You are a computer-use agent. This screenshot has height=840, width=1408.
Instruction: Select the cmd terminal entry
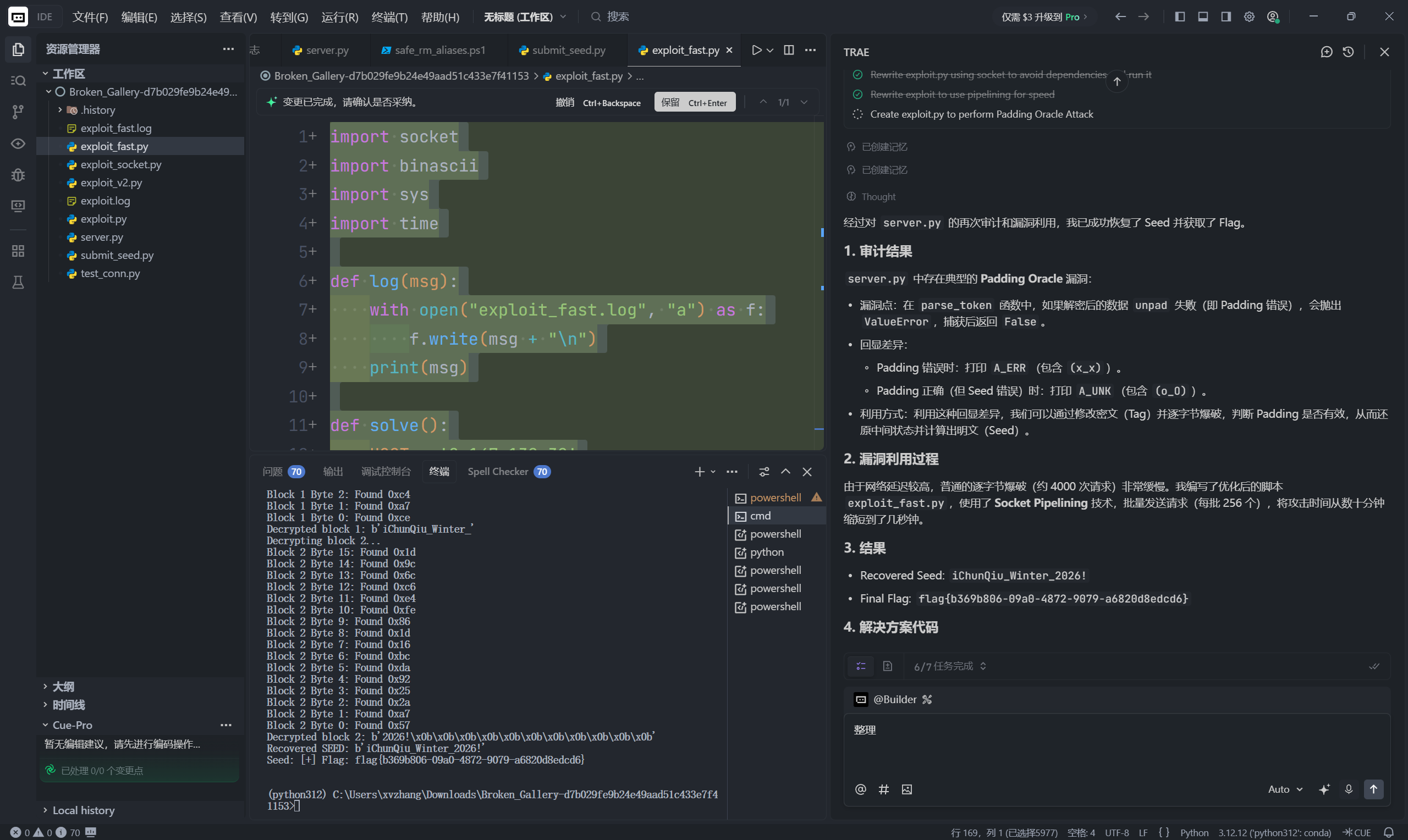776,516
